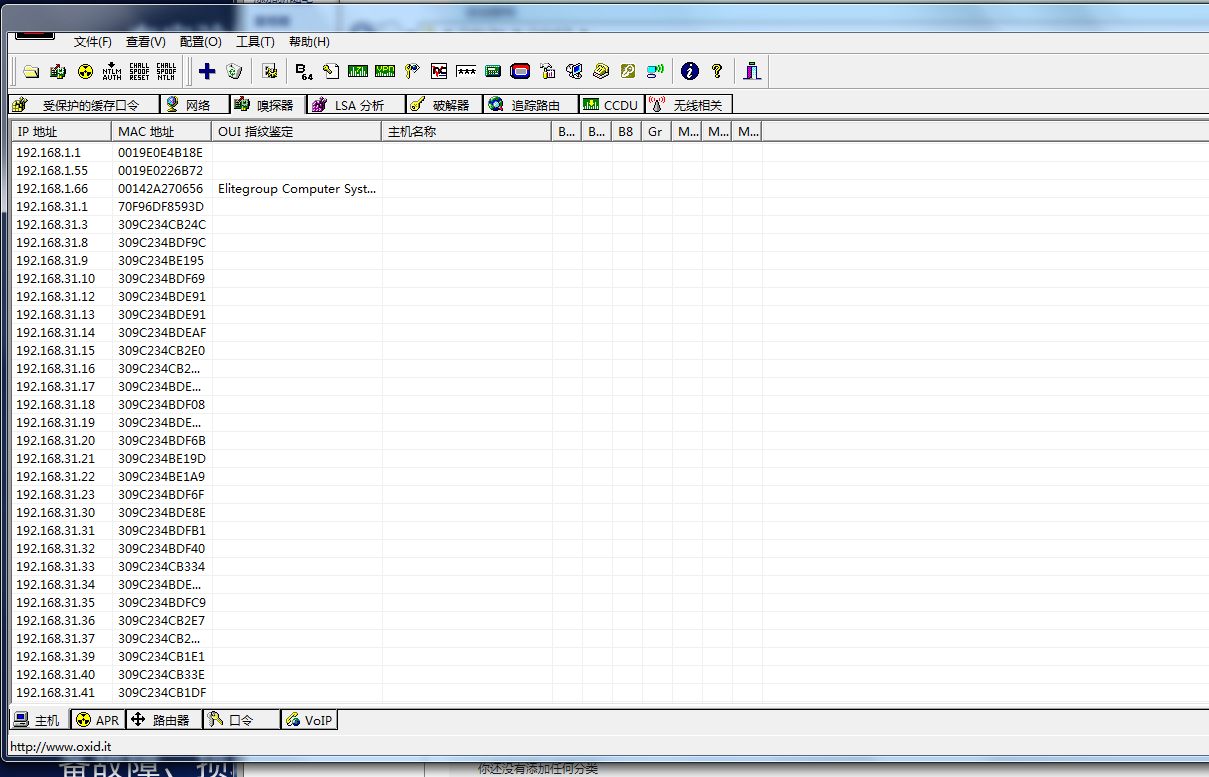Sort by the IP 地址 column header
1209x777 pixels.
click(x=62, y=131)
